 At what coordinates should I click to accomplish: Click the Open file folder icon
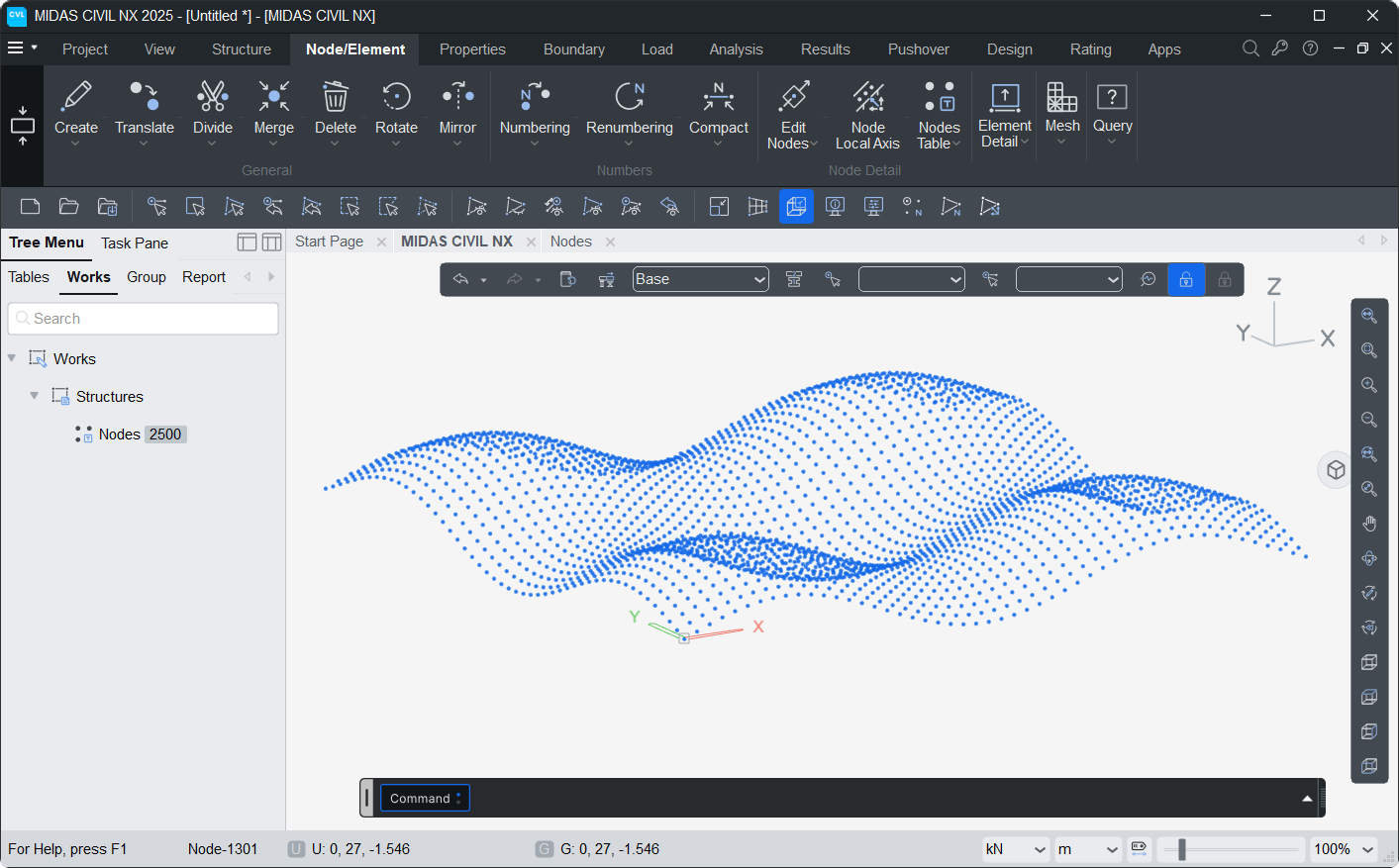pos(69,207)
